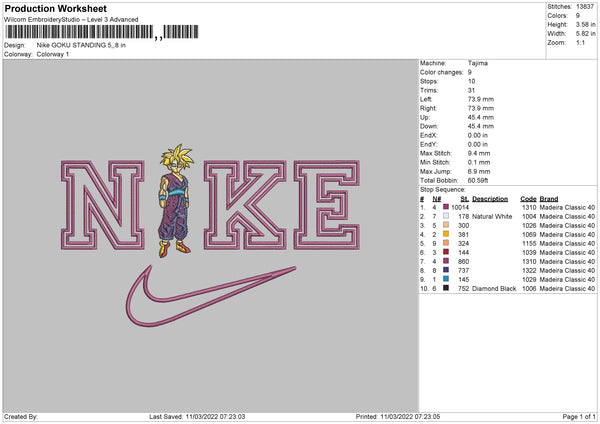600x424 pixels.
Task: Click the Max Stitch value 9.4 mm
Action: (479, 153)
